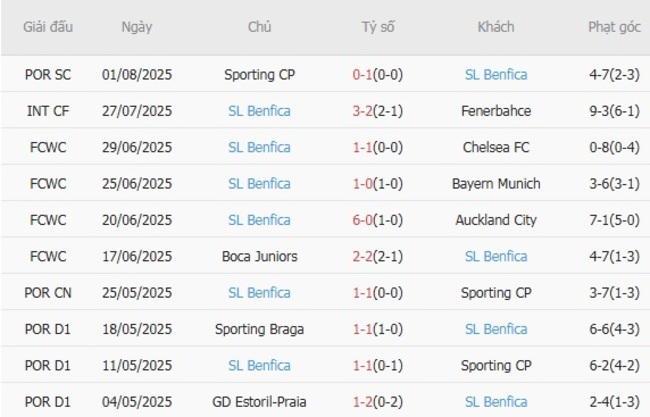Click Sporting Braga team name

[x=260, y=329]
